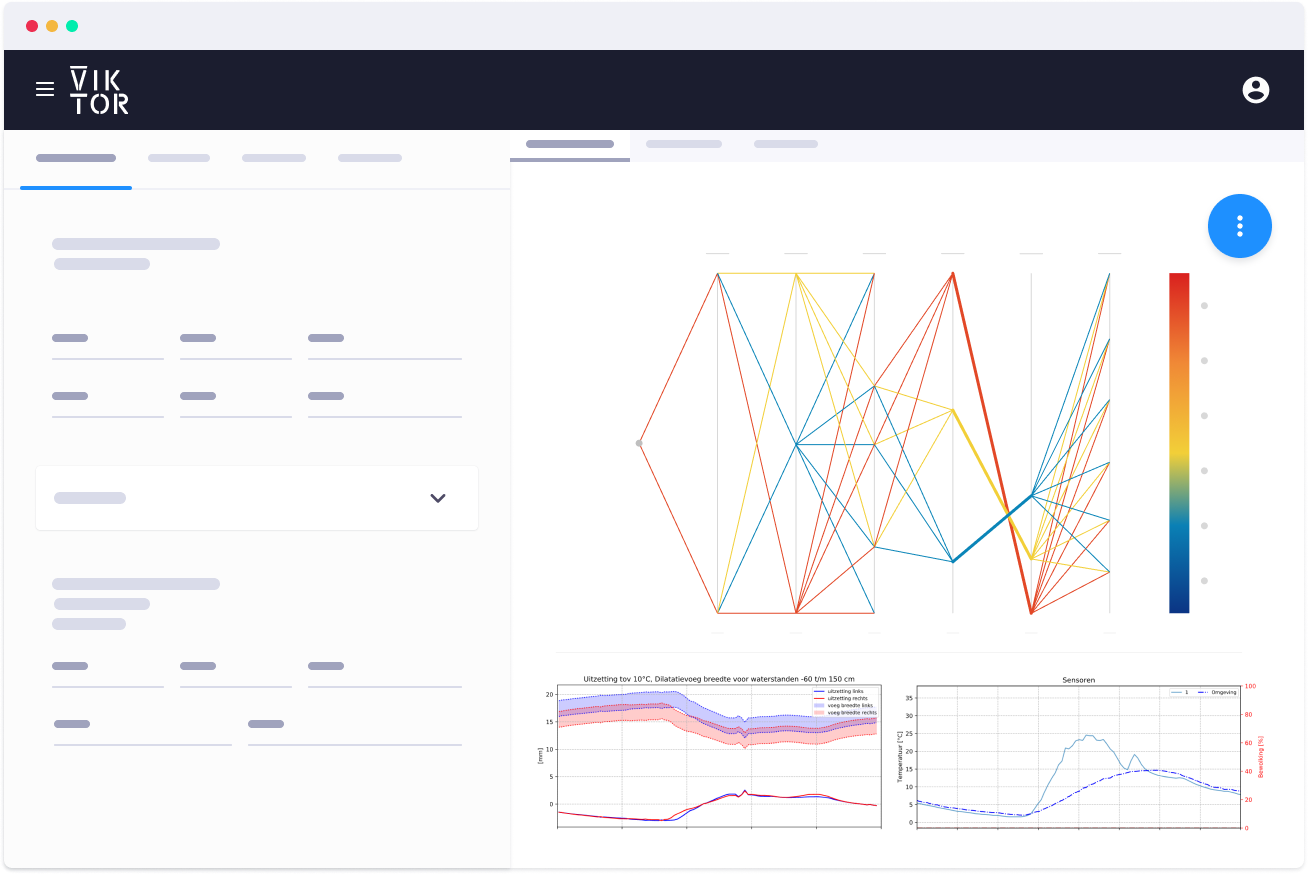Click the 'Sensoren' chart title
This screenshot has height=874, width=1308.
pyautogui.click(x=1078, y=680)
